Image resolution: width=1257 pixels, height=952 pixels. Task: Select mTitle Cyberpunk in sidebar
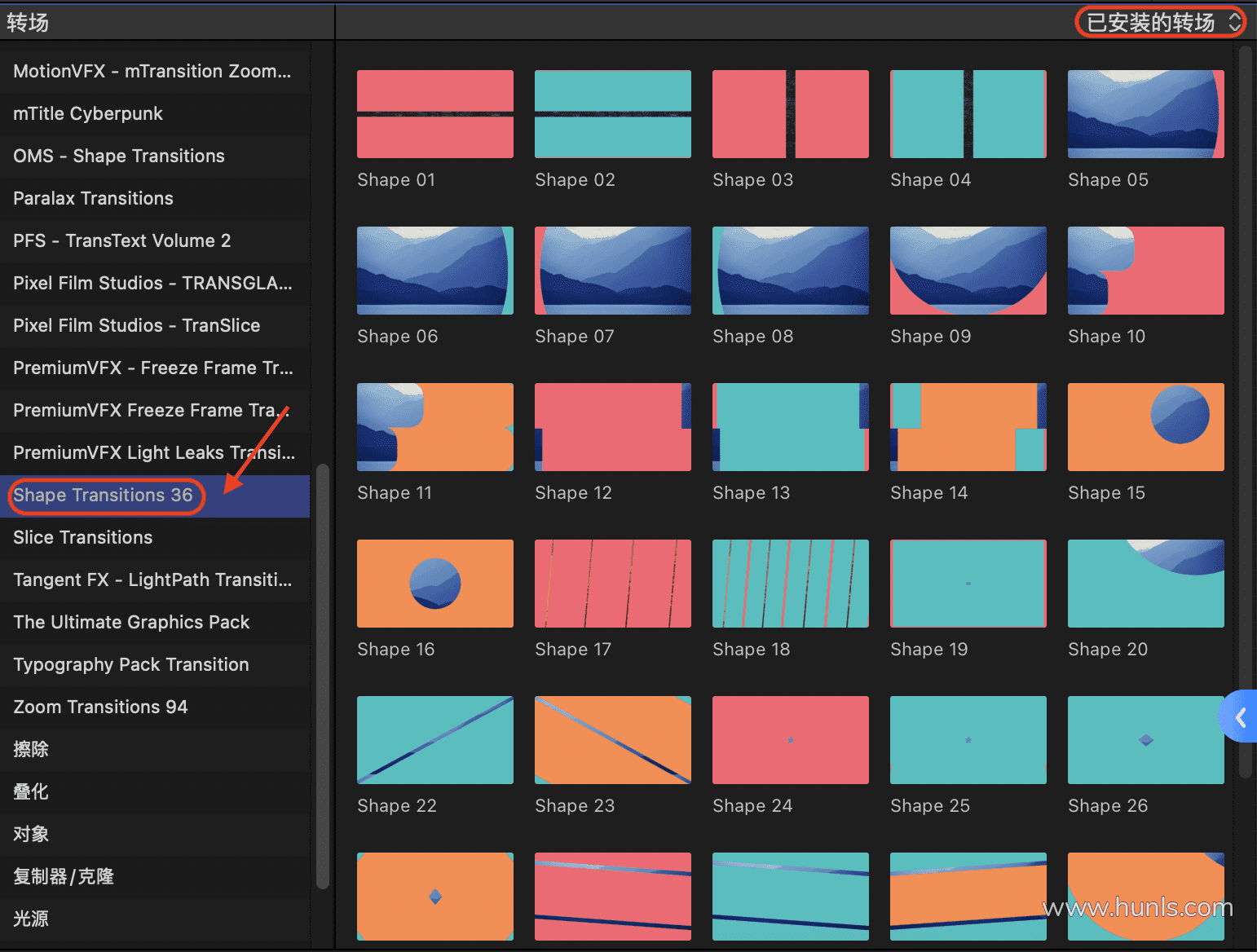(88, 114)
